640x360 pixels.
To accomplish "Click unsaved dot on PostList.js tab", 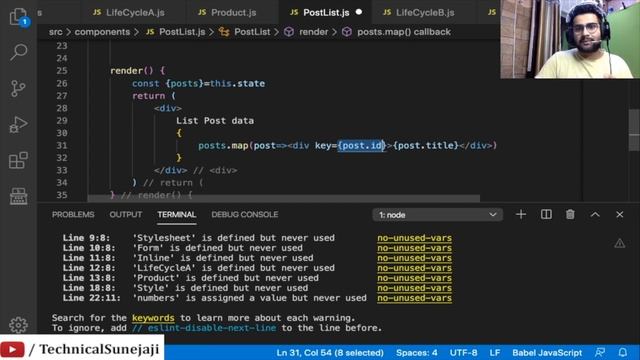I will (359, 12).
